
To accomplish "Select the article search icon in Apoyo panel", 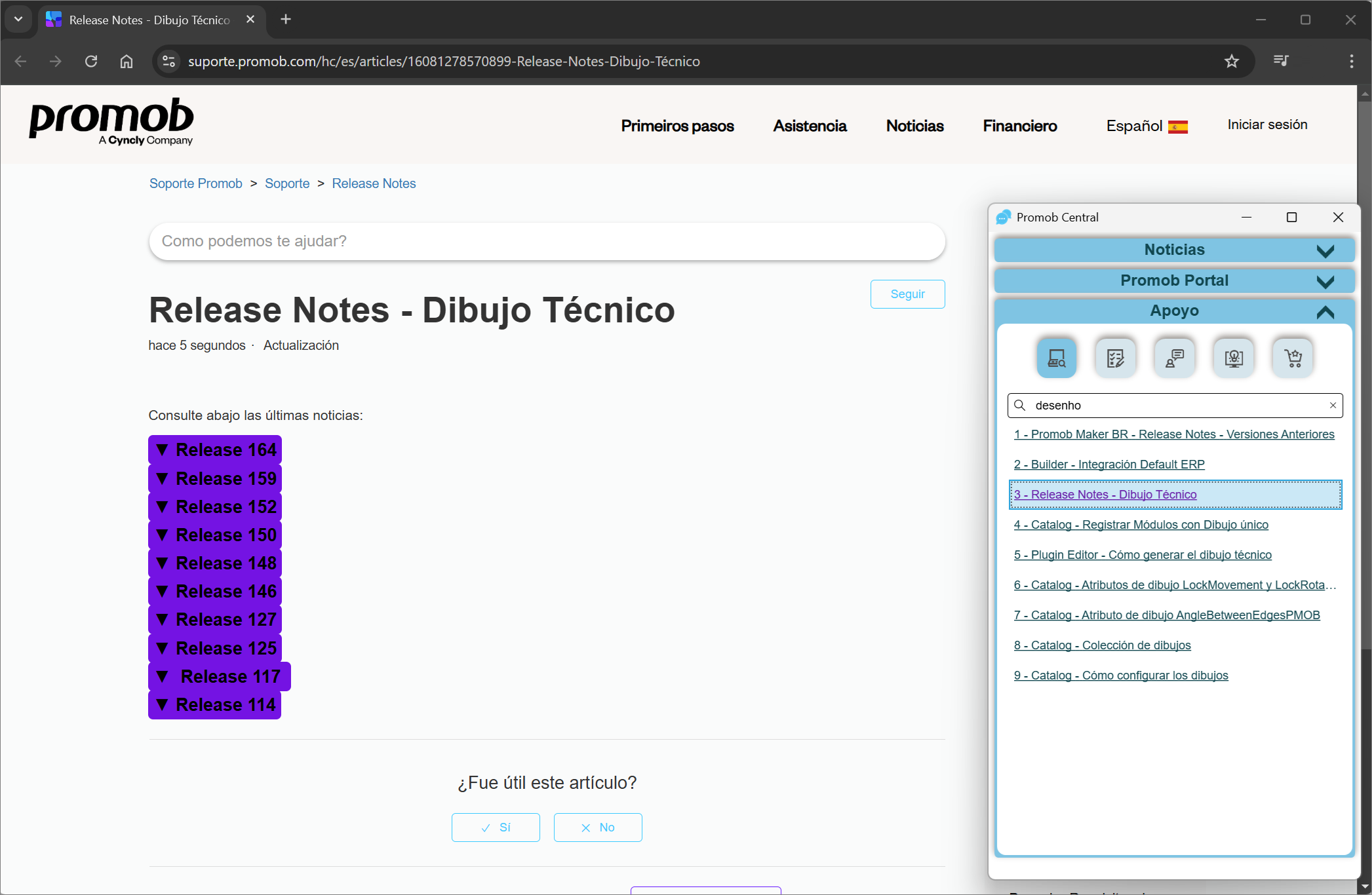I will [1056, 358].
